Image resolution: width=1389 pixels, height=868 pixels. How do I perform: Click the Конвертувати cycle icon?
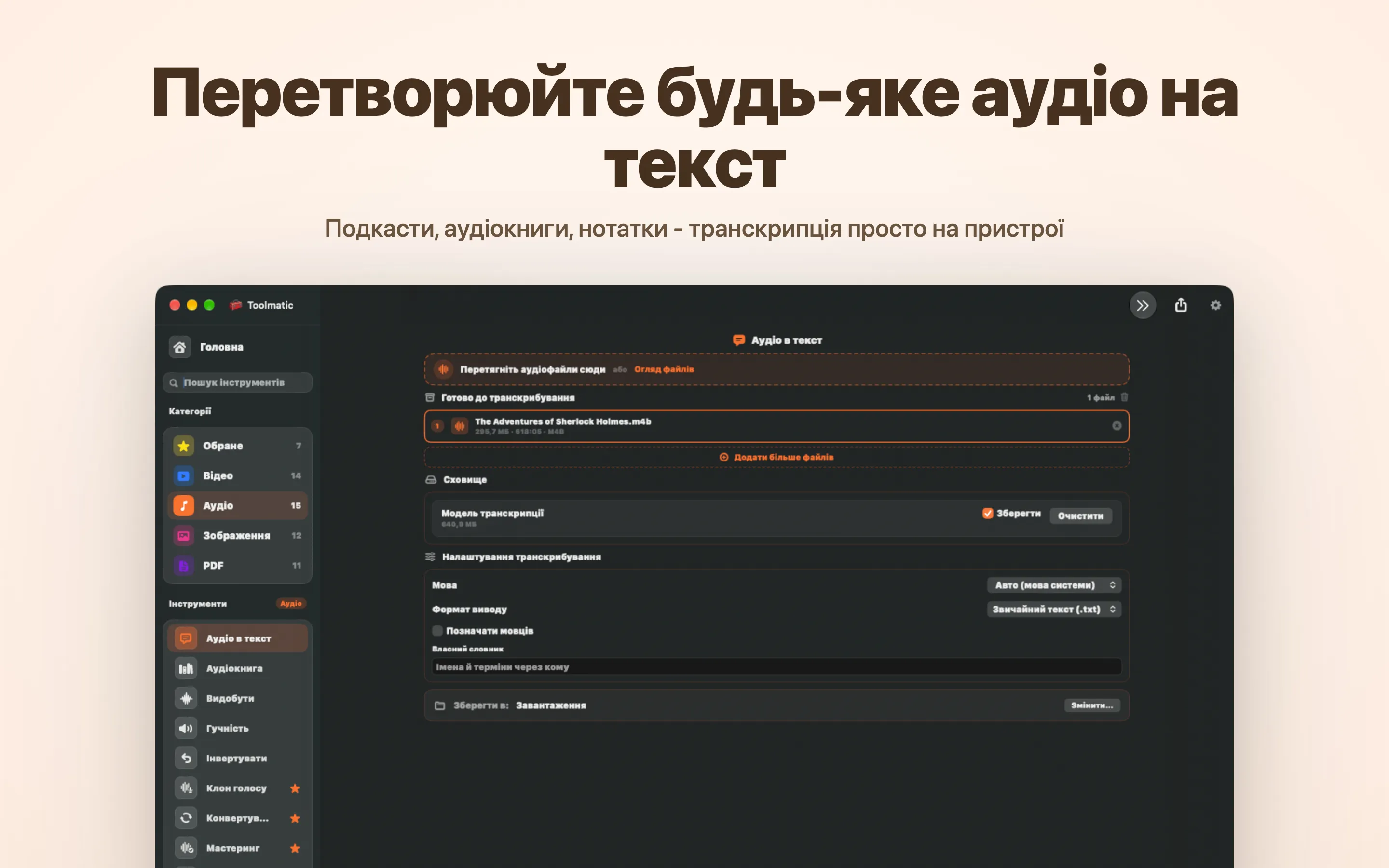pos(186,817)
